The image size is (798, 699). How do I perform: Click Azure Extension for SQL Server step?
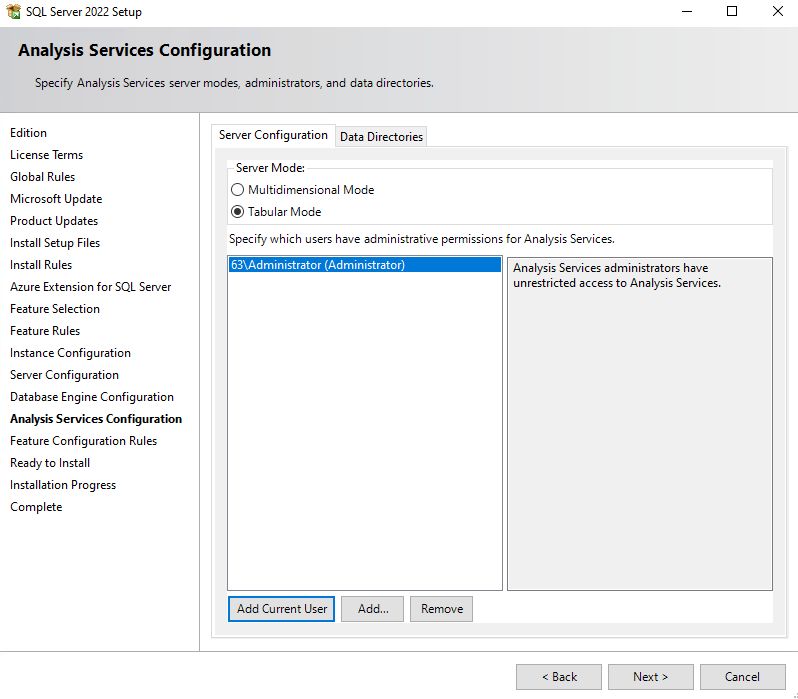pyautogui.click(x=91, y=287)
